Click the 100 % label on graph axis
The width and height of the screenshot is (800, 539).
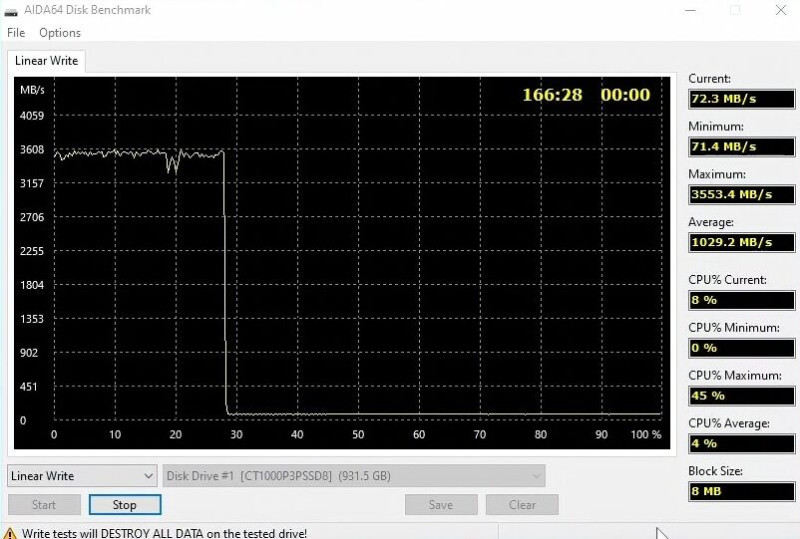(646, 434)
